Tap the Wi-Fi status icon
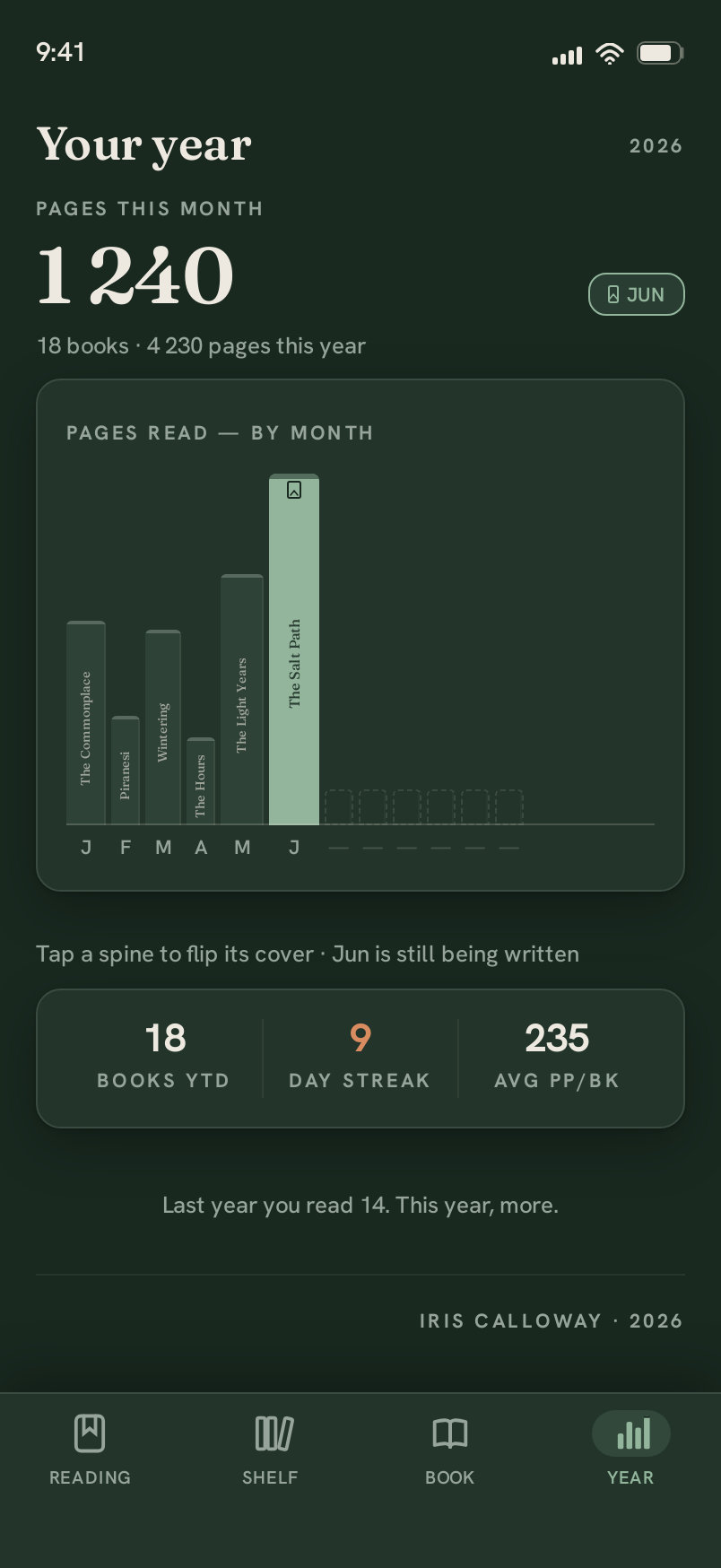 click(x=610, y=54)
